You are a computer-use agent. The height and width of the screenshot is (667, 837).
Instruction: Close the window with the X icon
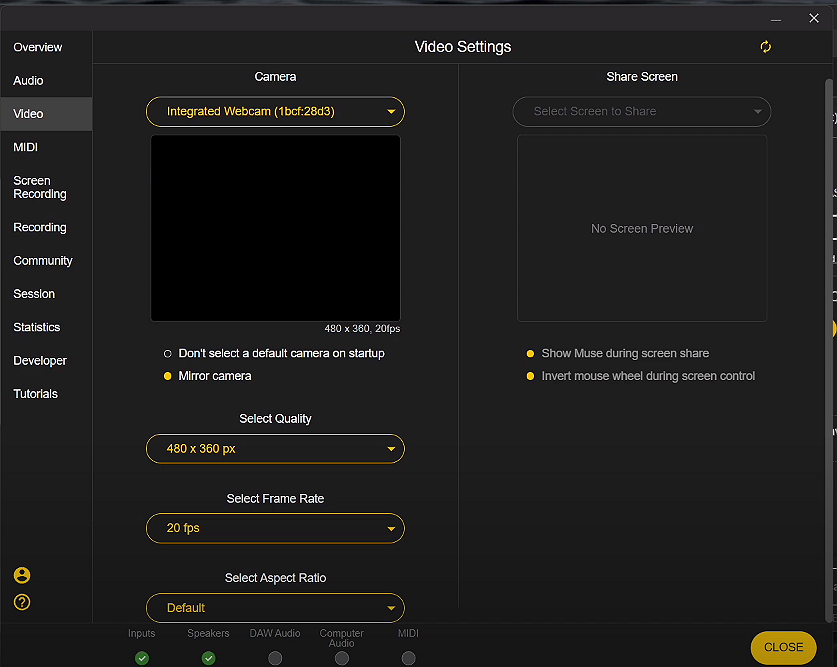(814, 18)
